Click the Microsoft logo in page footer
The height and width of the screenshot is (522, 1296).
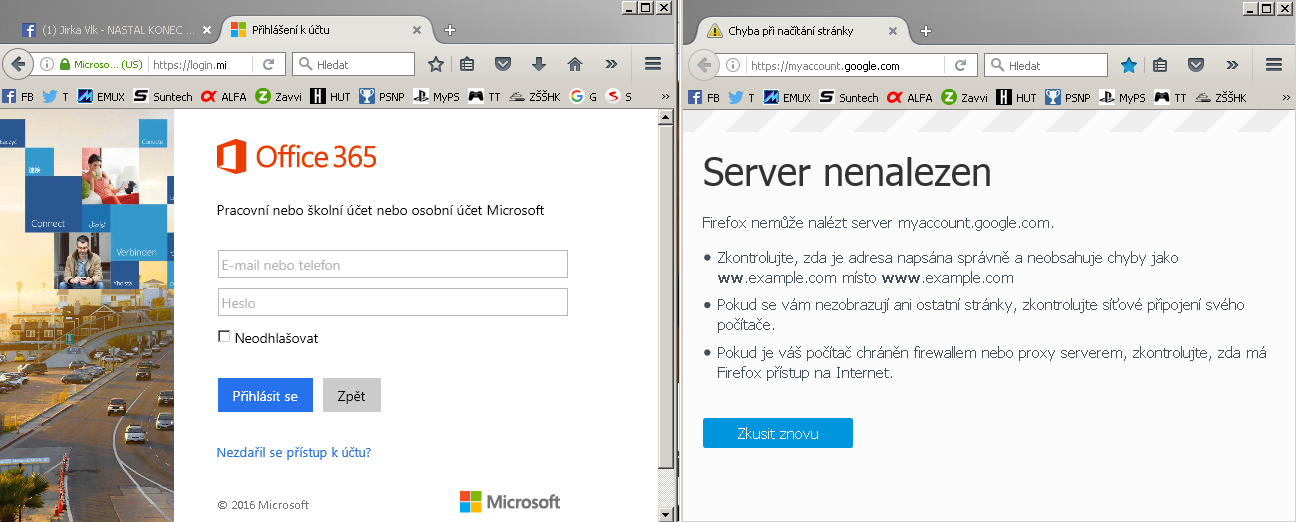510,502
